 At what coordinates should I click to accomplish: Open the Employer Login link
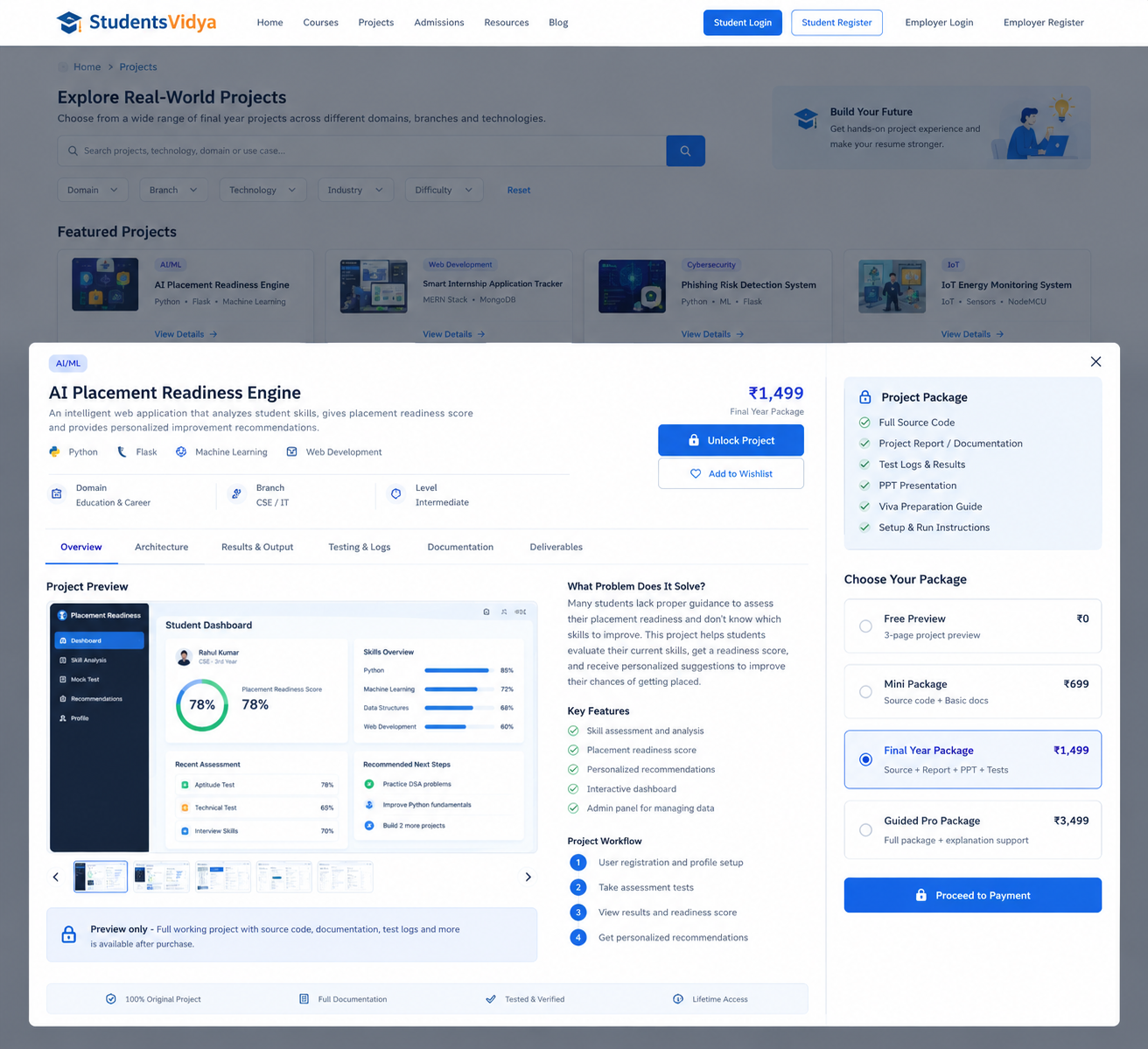939,23
